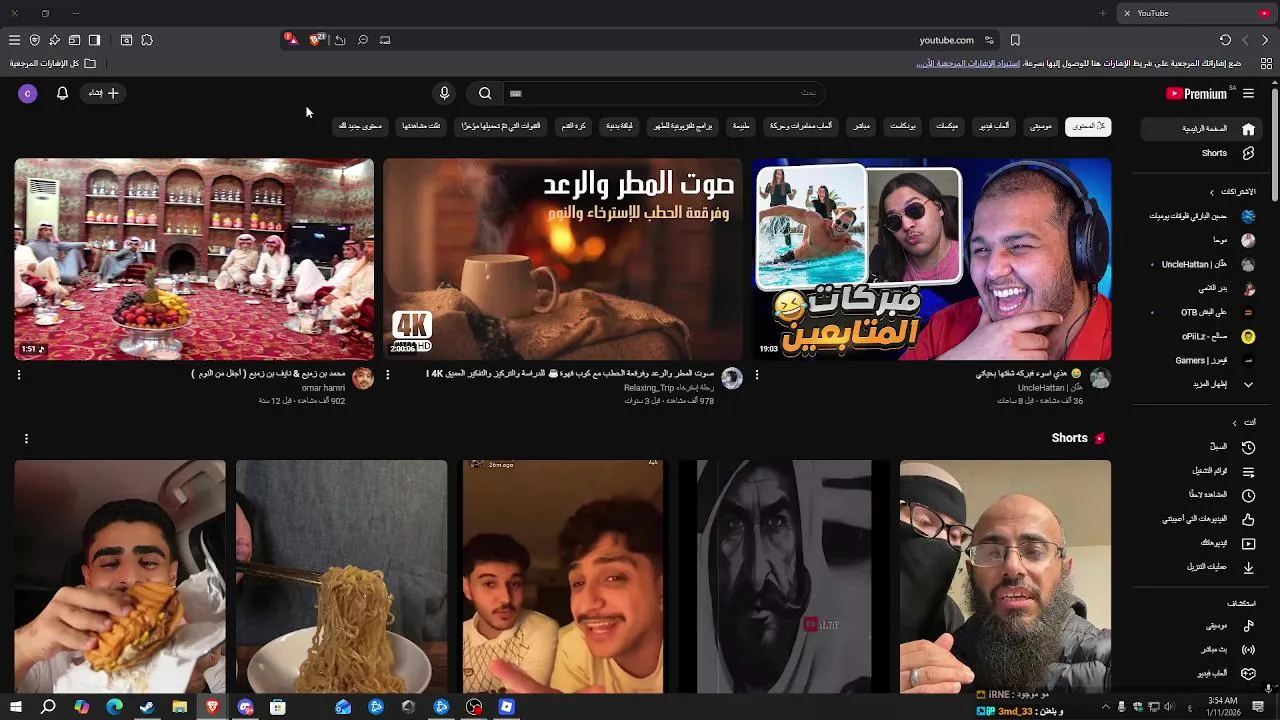
Task: Bookmark this page in the address bar
Action: (1015, 40)
